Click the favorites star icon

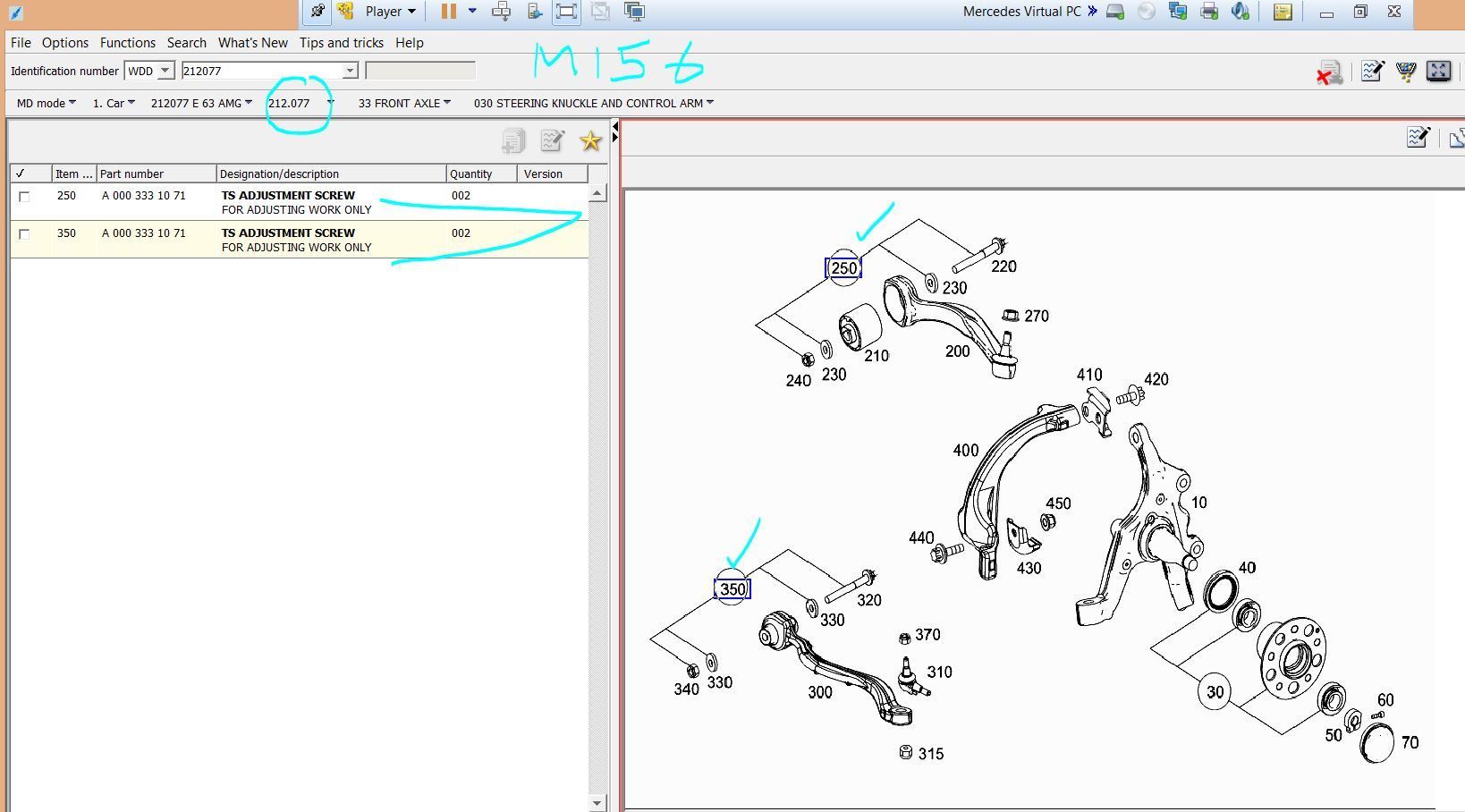pos(590,140)
